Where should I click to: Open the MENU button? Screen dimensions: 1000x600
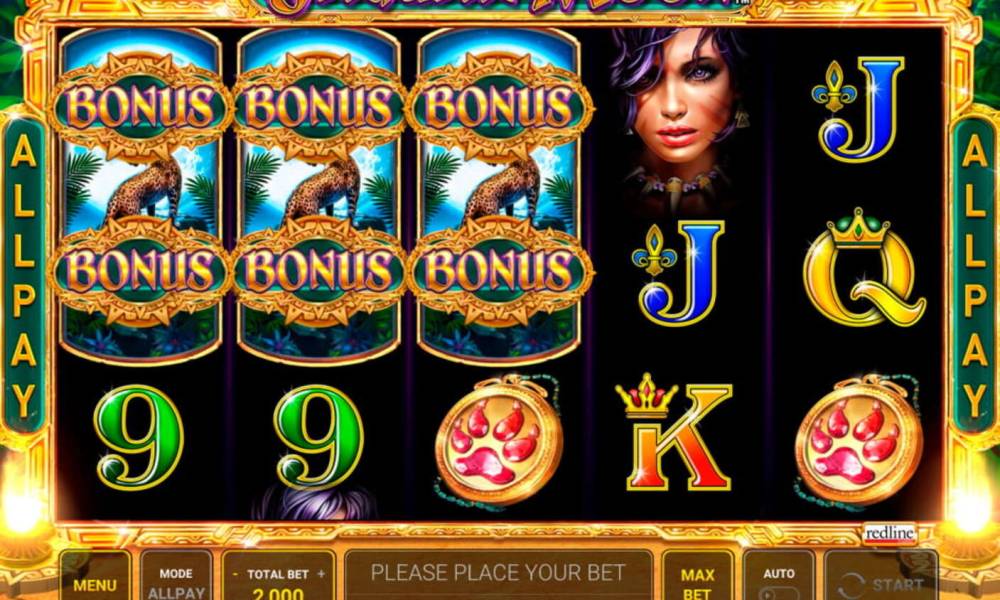point(95,576)
